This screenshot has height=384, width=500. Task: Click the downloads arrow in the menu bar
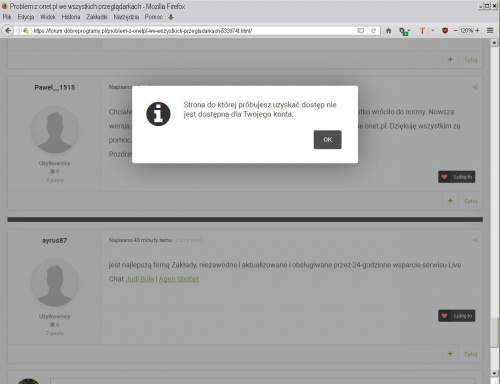(x=171, y=17)
